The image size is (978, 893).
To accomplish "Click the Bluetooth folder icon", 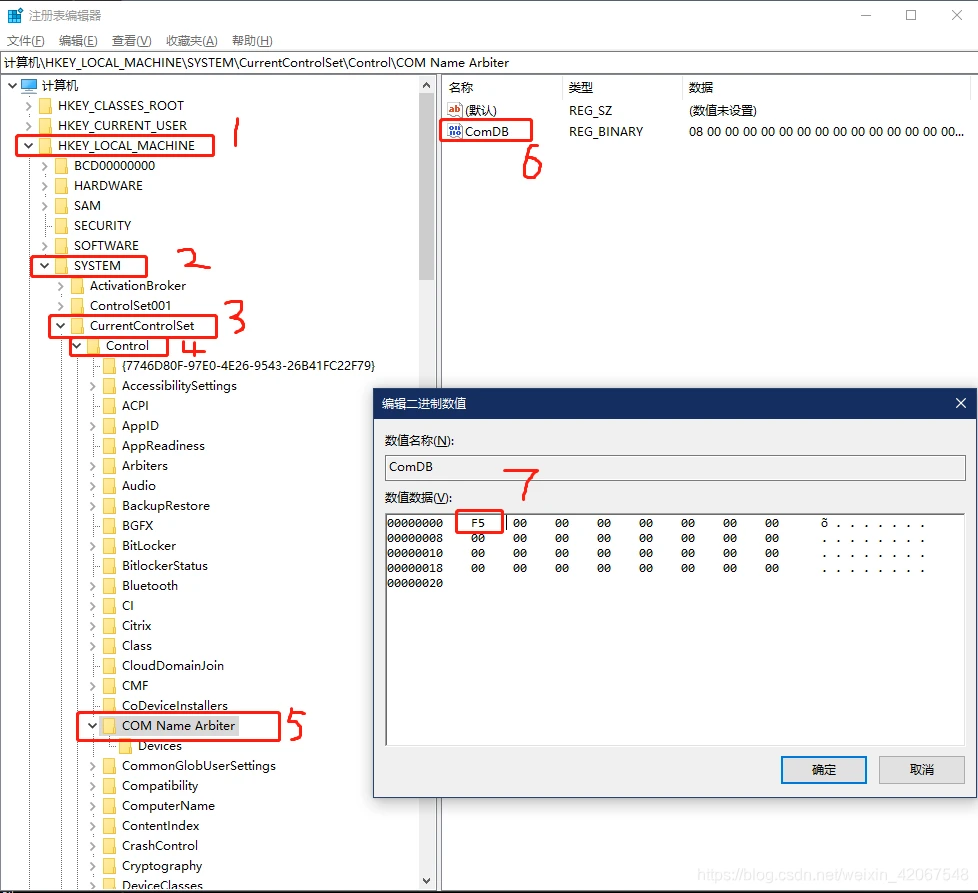I will (x=109, y=586).
